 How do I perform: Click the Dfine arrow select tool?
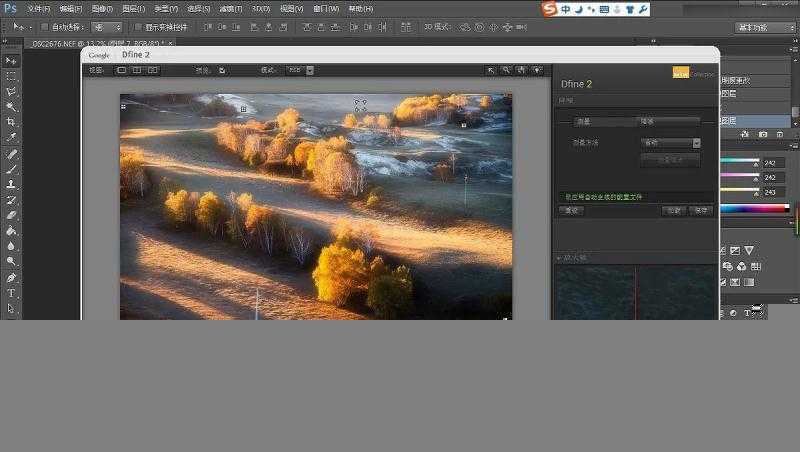pyautogui.click(x=491, y=70)
